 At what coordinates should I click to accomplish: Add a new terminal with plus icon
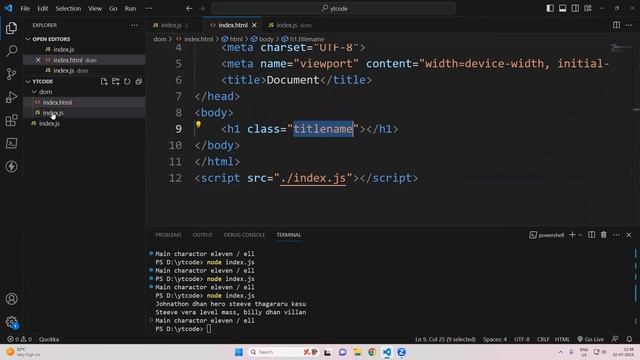coord(572,235)
